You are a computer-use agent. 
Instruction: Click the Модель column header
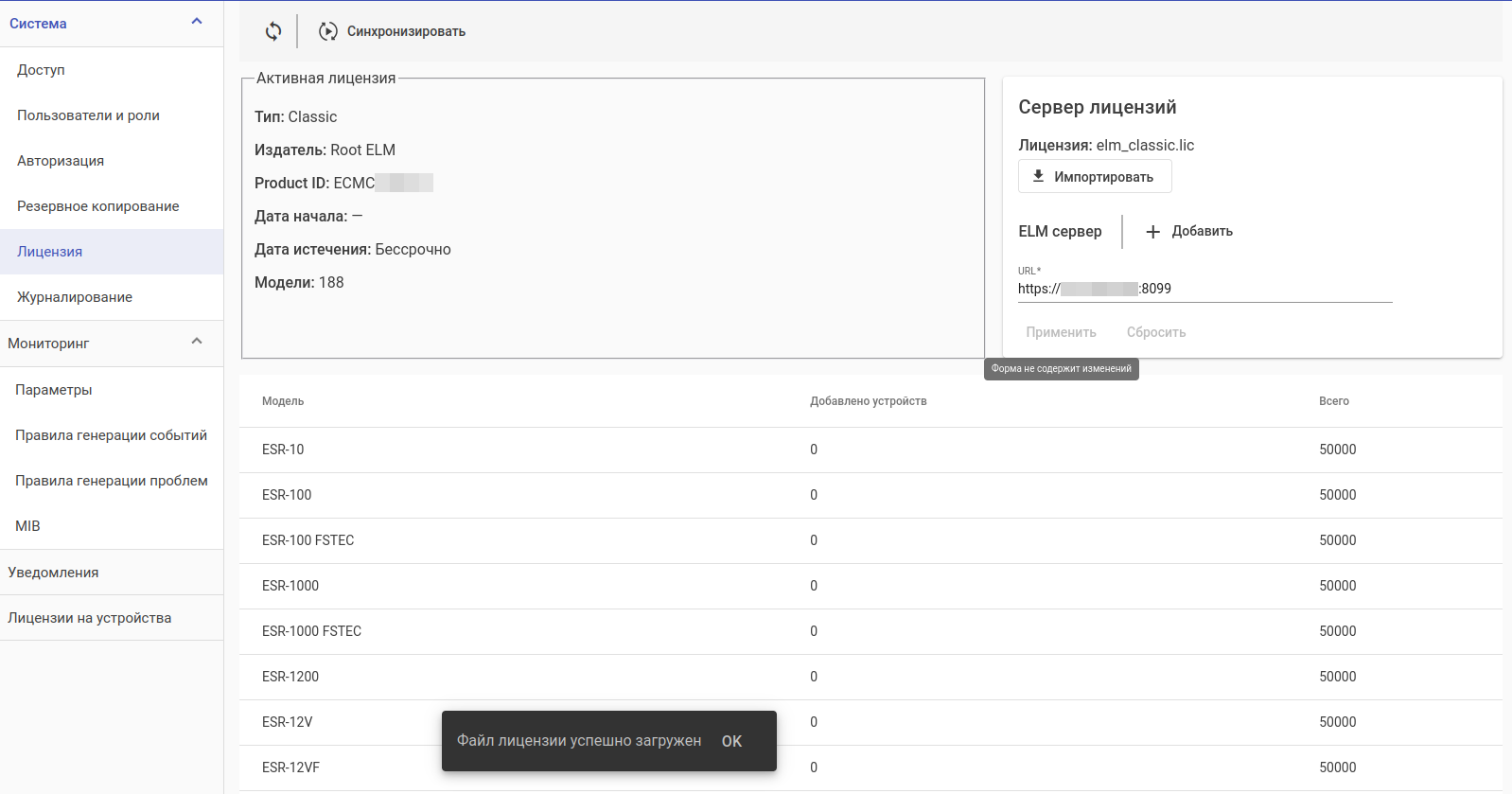[x=283, y=401]
